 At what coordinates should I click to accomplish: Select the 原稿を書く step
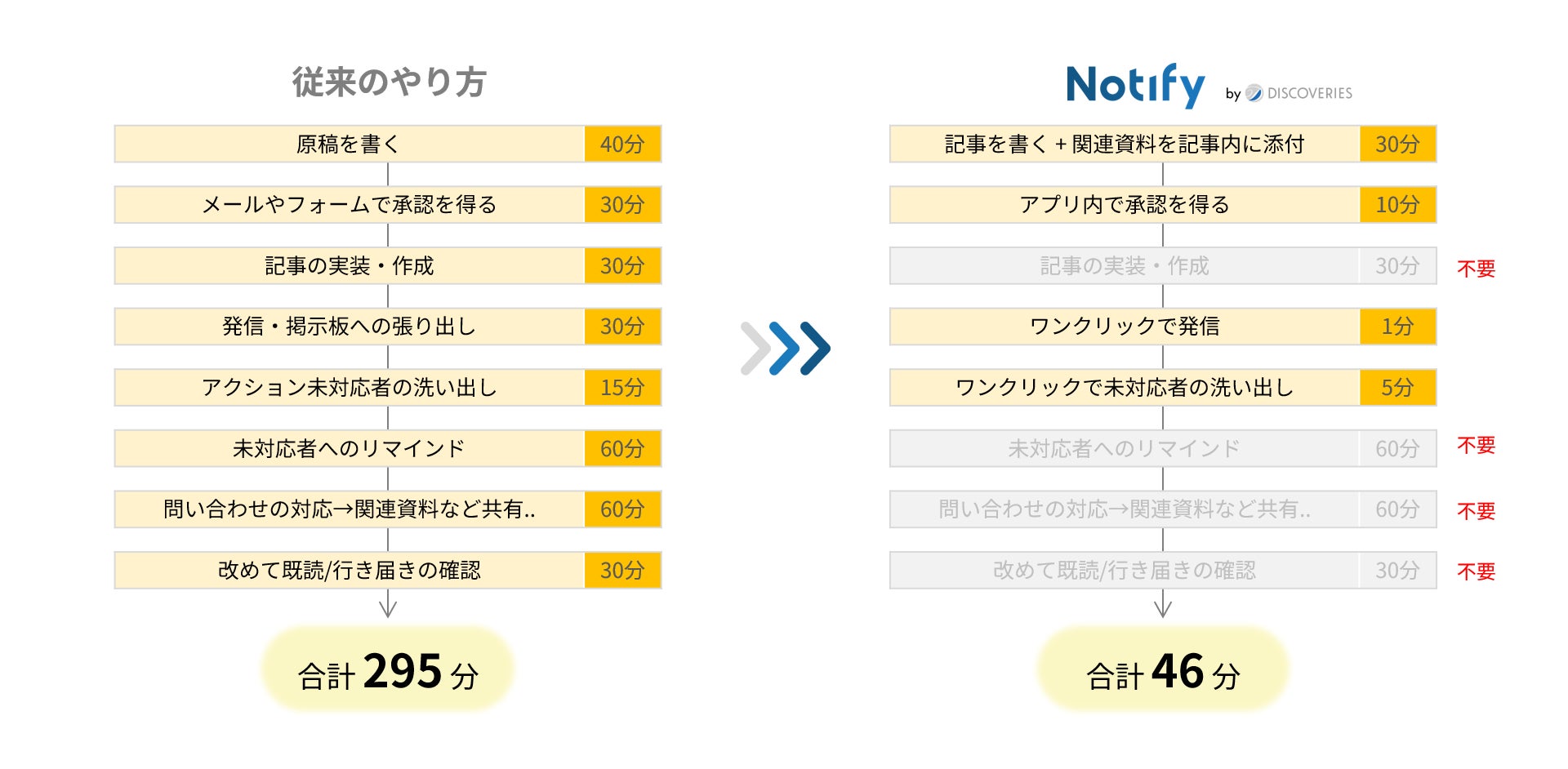pyautogui.click(x=350, y=144)
